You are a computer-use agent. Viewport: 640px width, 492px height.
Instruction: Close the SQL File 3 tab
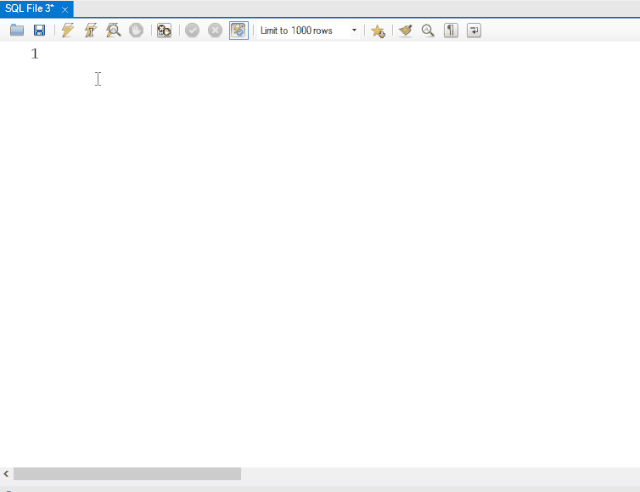(x=65, y=9)
